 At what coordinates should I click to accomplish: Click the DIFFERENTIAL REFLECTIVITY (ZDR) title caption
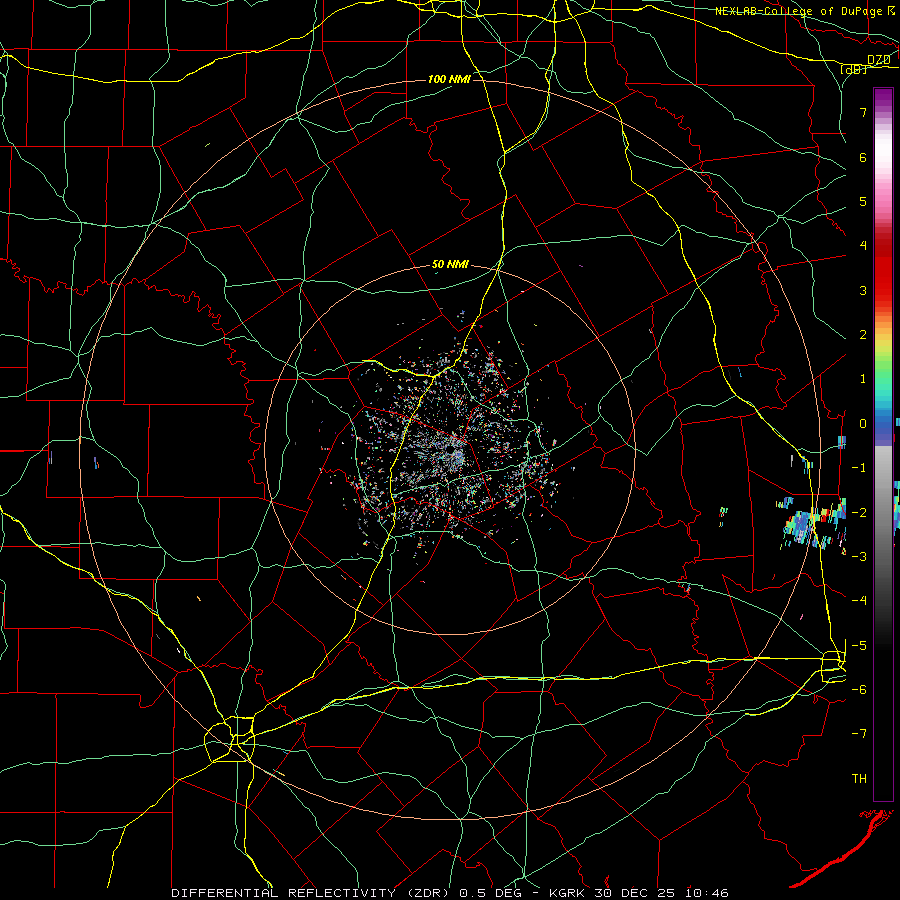[x=311, y=893]
